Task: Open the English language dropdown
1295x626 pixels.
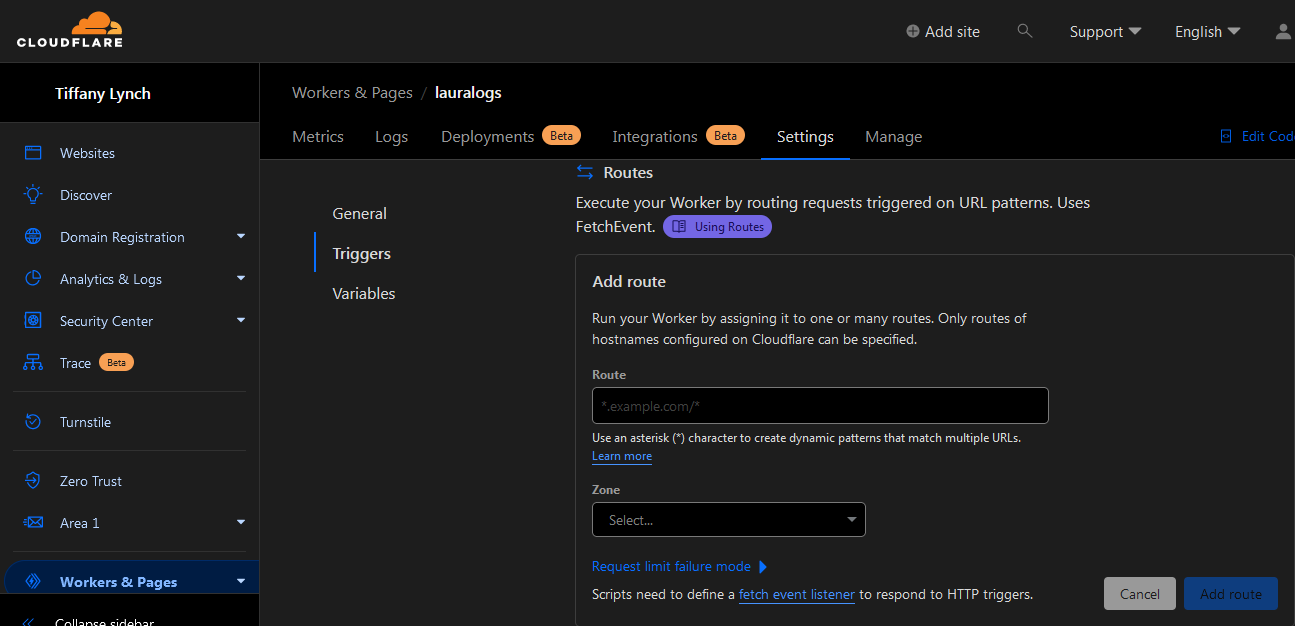Action: [x=1207, y=32]
